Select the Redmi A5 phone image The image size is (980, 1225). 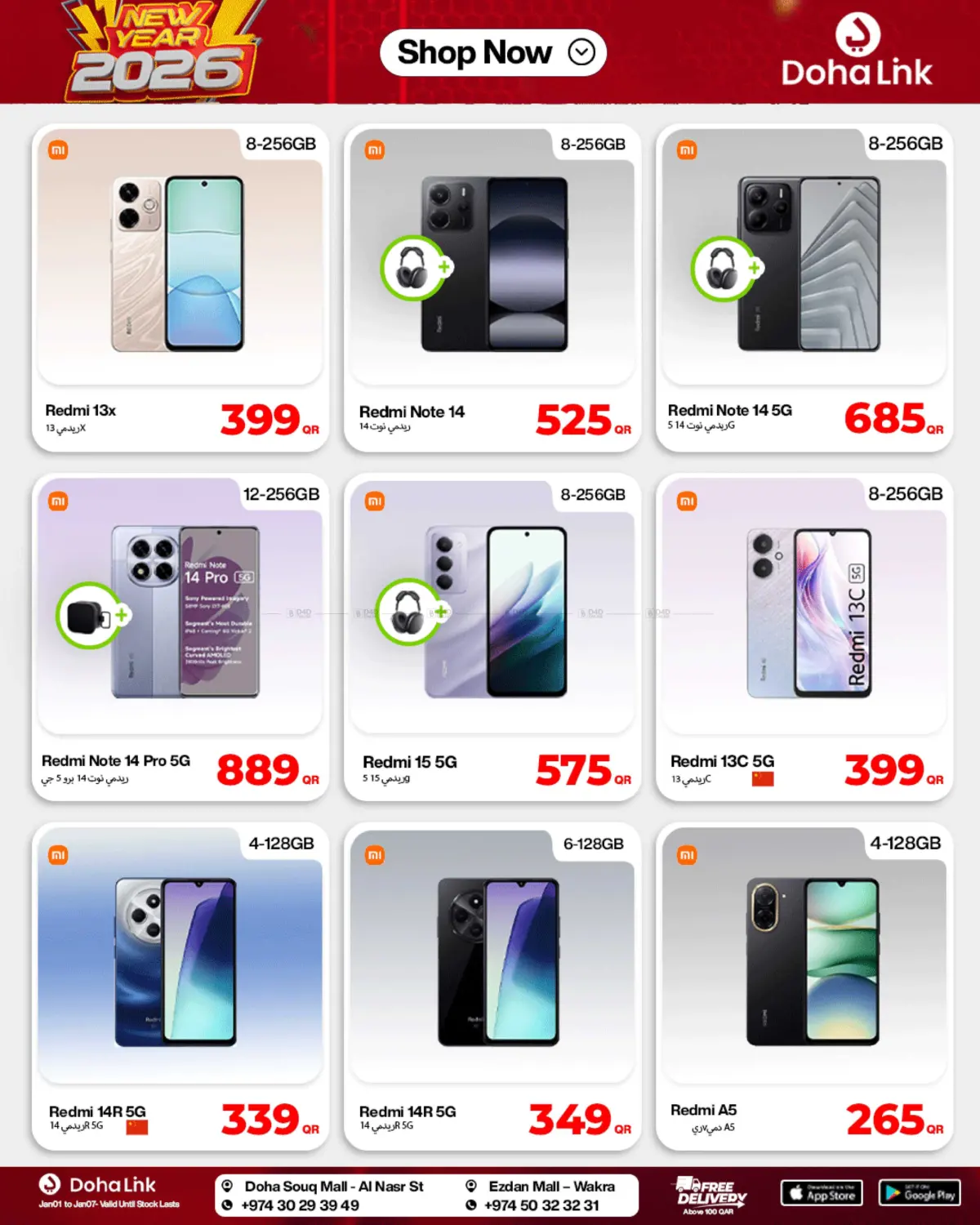(x=813, y=962)
